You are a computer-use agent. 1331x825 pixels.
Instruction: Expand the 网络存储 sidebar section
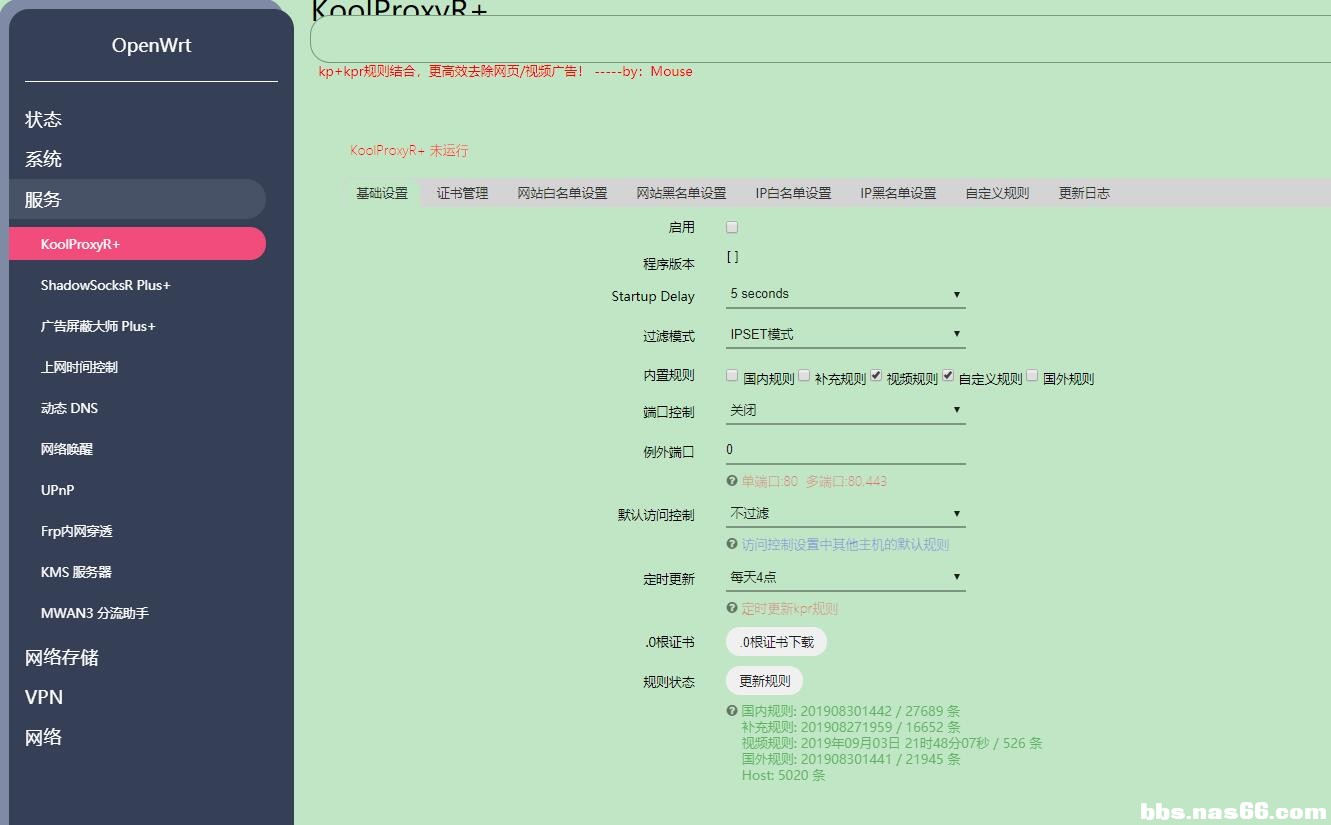62,657
